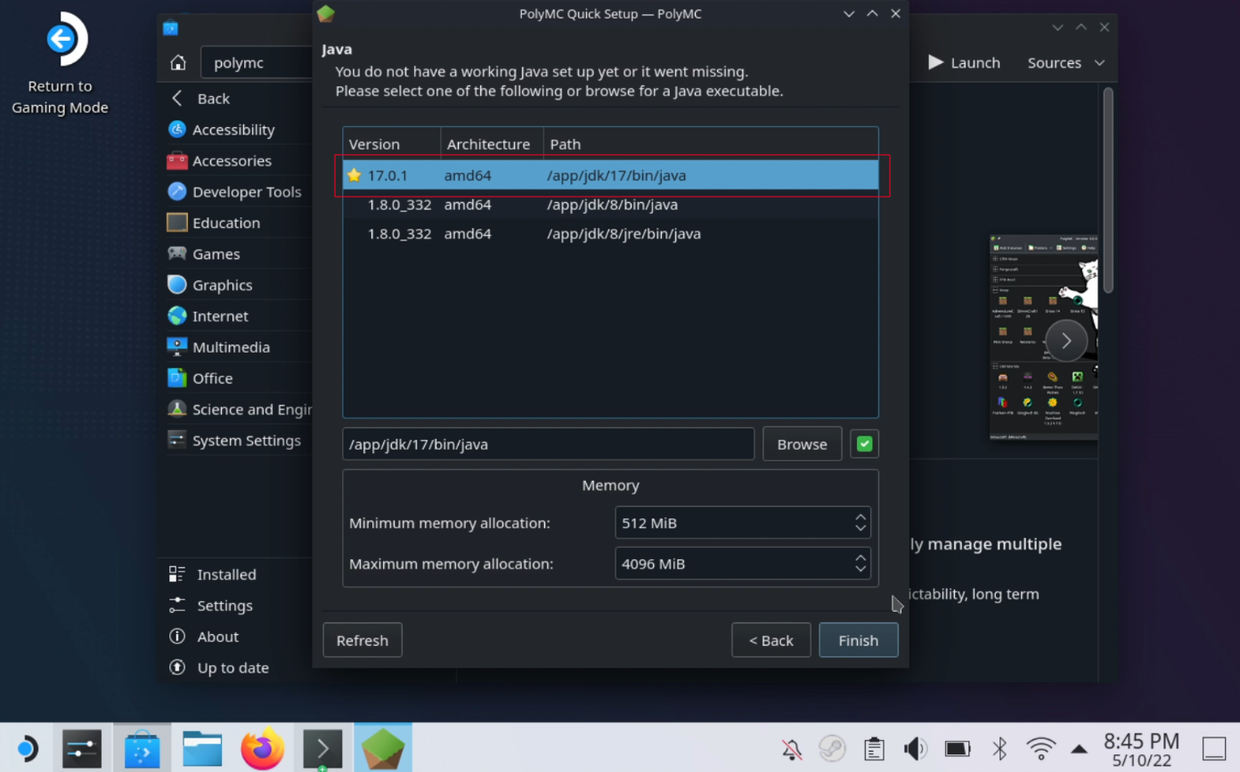This screenshot has height=772, width=1240.
Task: Decrease the maximum memory allocation value
Action: (x=860, y=570)
